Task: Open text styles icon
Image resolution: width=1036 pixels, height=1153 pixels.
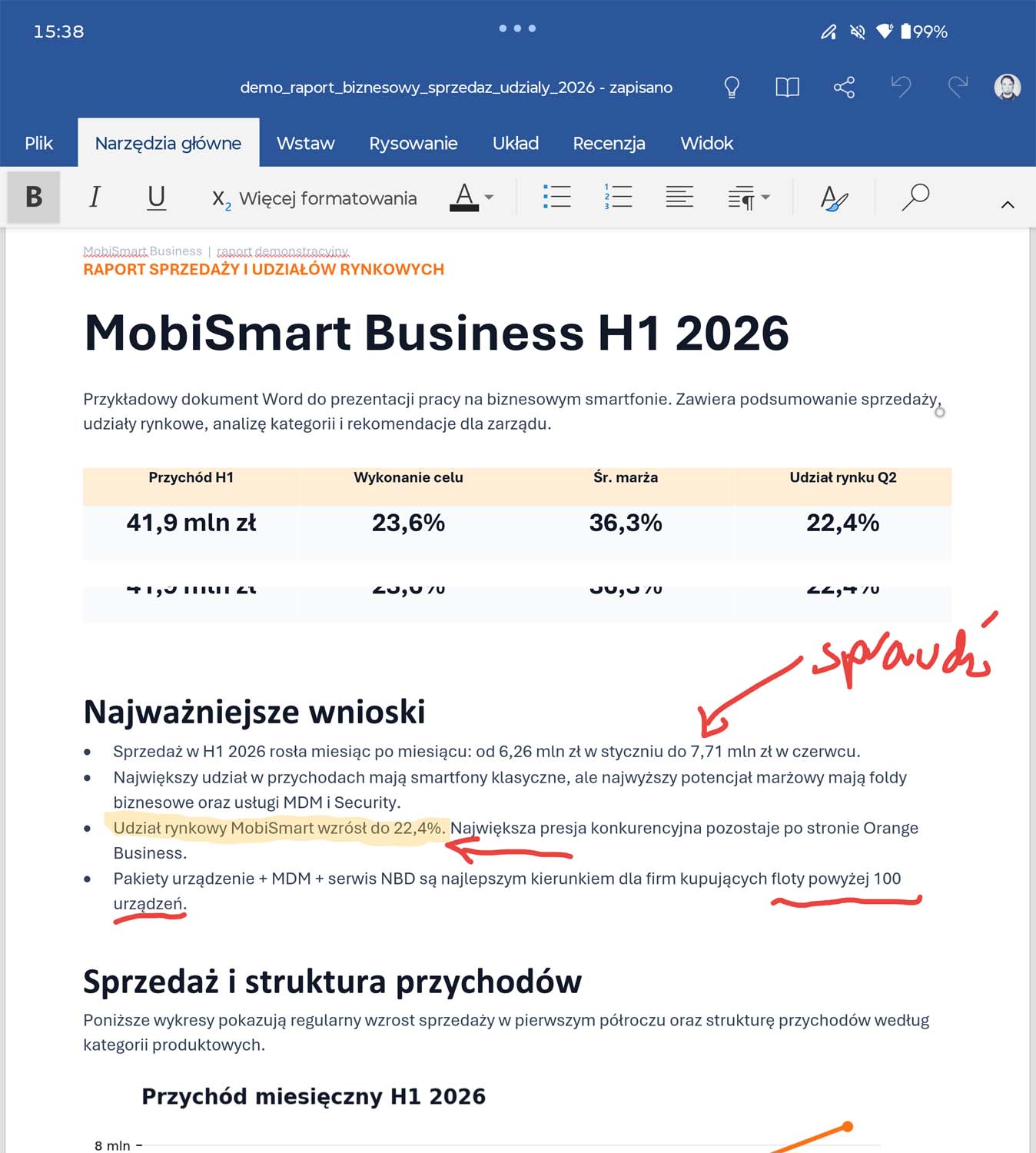Action: click(834, 198)
